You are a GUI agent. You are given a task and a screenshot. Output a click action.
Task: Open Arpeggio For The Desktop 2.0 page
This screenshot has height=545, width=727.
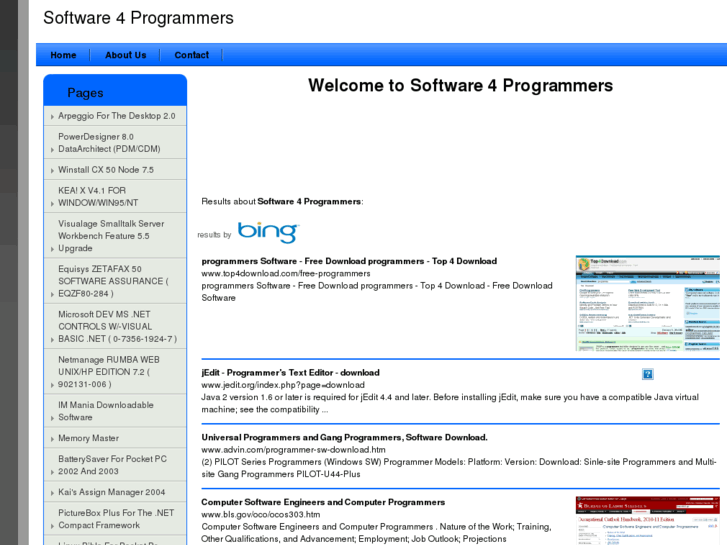(x=117, y=116)
